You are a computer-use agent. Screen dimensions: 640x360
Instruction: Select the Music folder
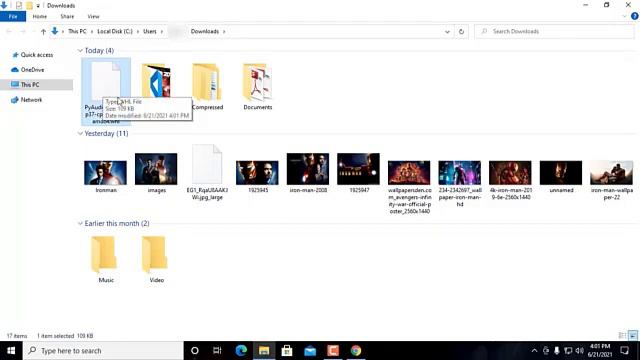pyautogui.click(x=106, y=259)
